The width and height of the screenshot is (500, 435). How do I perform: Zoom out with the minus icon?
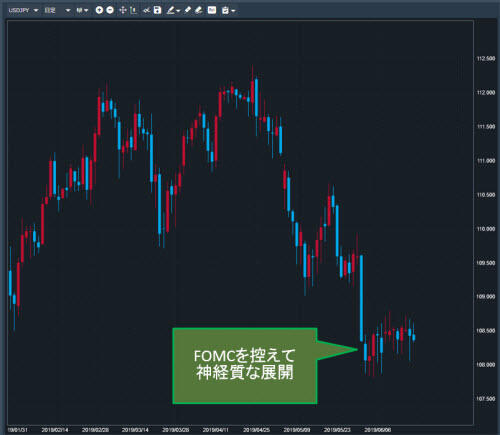110,10
